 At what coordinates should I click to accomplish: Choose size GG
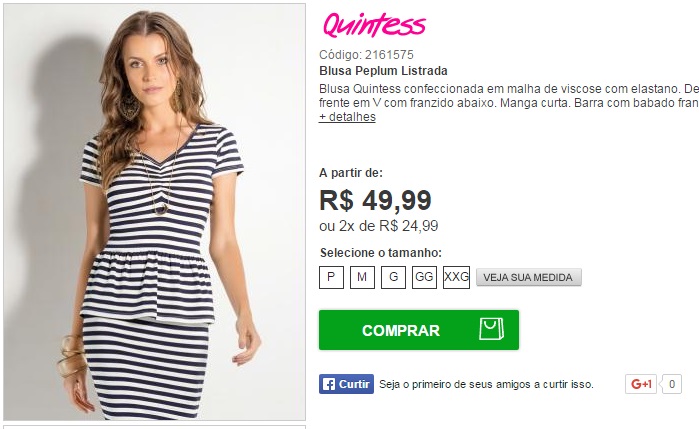click(424, 277)
